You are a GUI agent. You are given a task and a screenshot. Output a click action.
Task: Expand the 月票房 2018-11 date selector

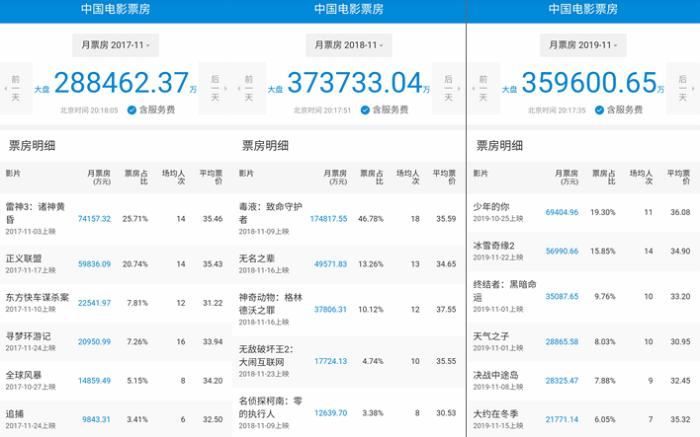point(350,46)
